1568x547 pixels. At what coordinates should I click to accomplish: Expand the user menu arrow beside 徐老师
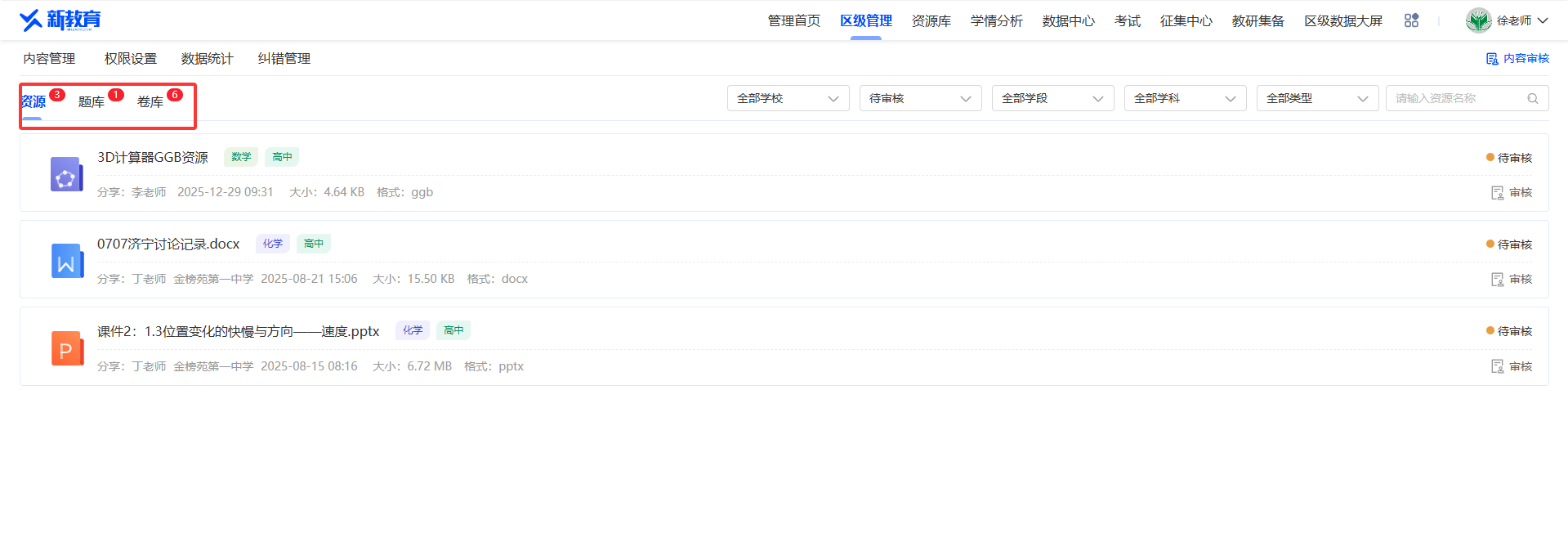1543,20
